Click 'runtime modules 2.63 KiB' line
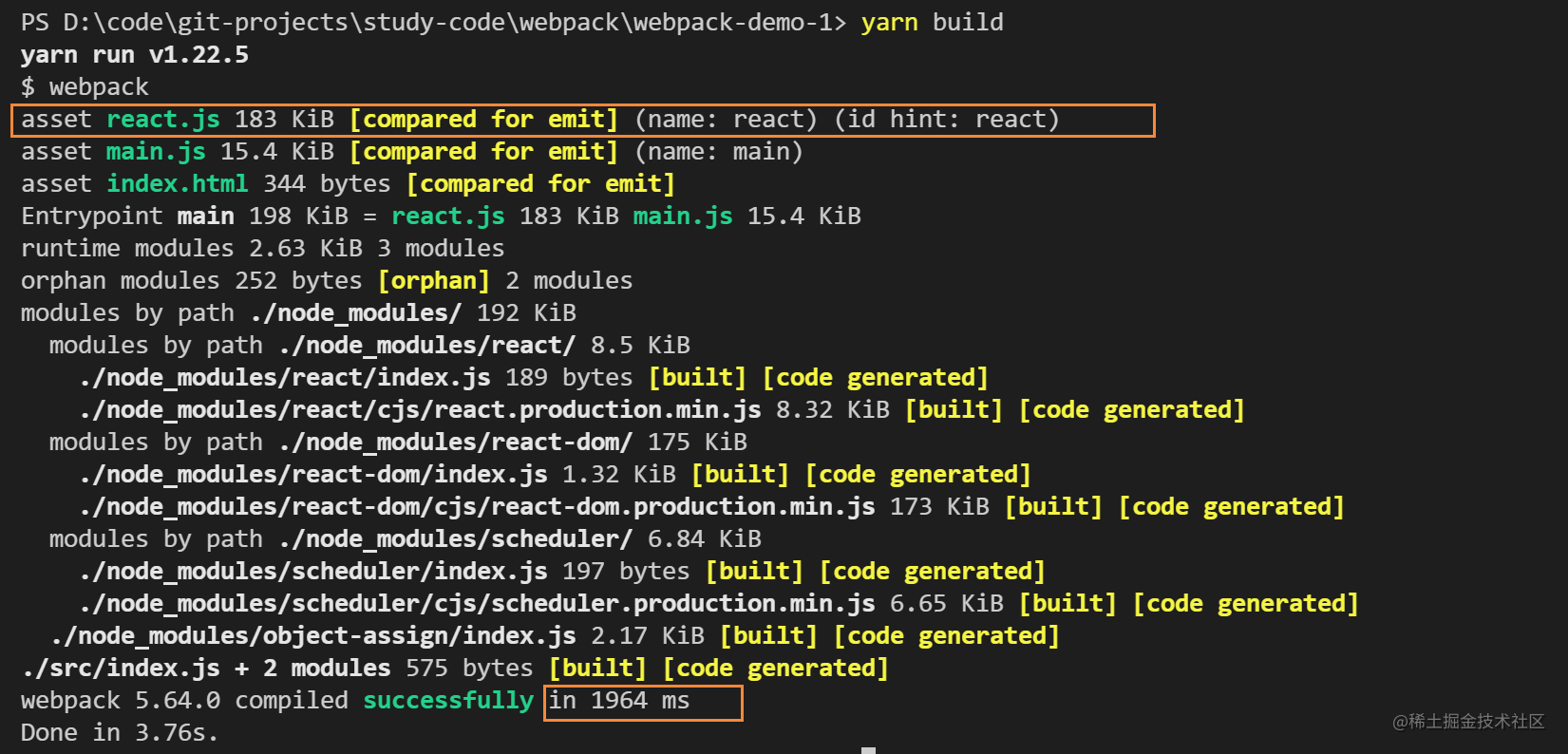 click(262, 248)
